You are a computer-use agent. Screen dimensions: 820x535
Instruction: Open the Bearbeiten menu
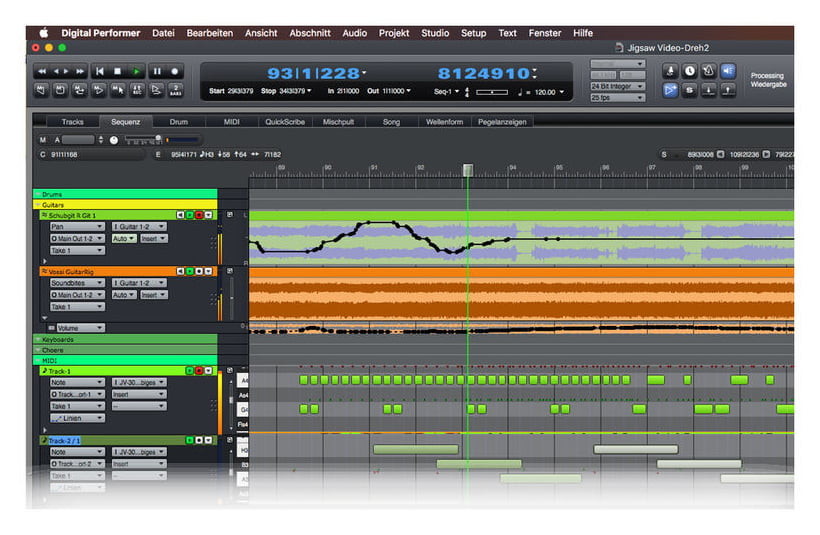point(210,33)
